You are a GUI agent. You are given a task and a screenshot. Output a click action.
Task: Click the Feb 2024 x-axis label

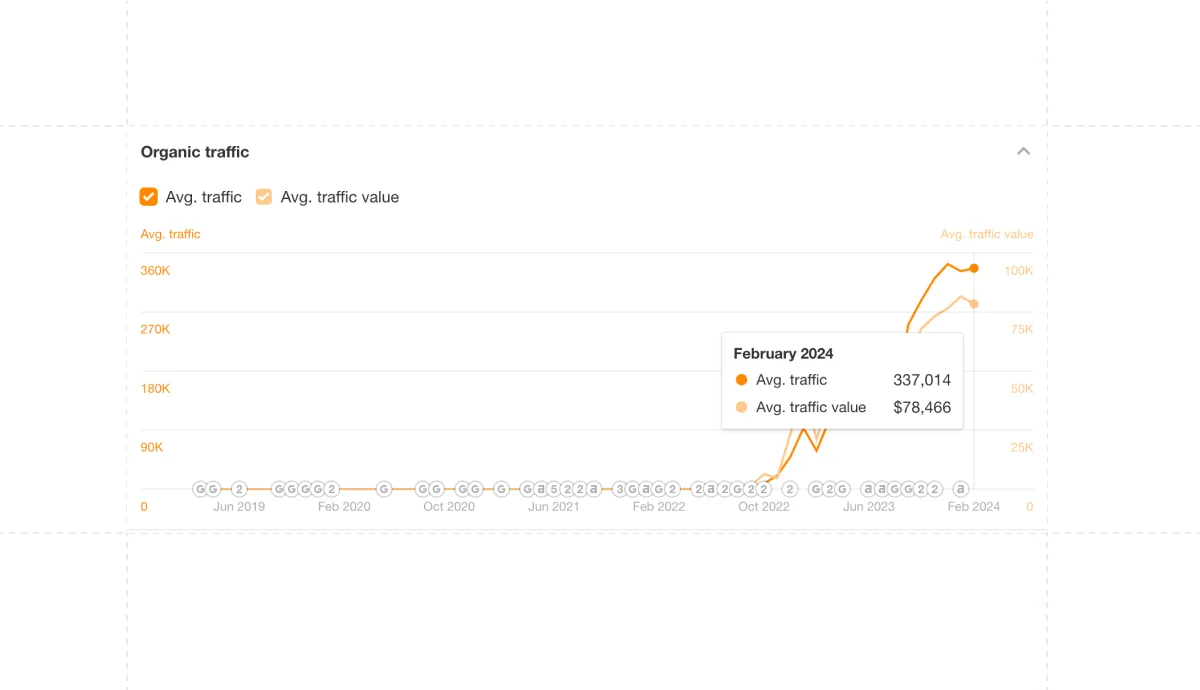point(974,507)
